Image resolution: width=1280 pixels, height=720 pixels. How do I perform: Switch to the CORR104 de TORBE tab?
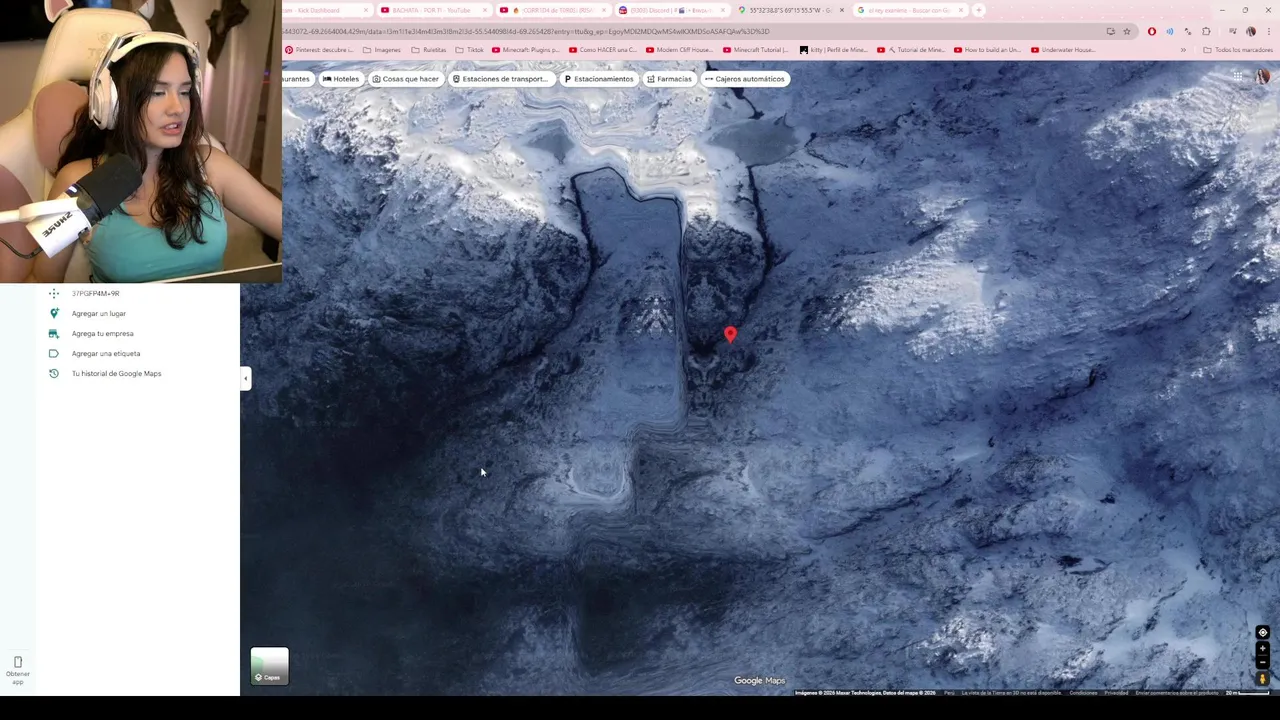[552, 10]
